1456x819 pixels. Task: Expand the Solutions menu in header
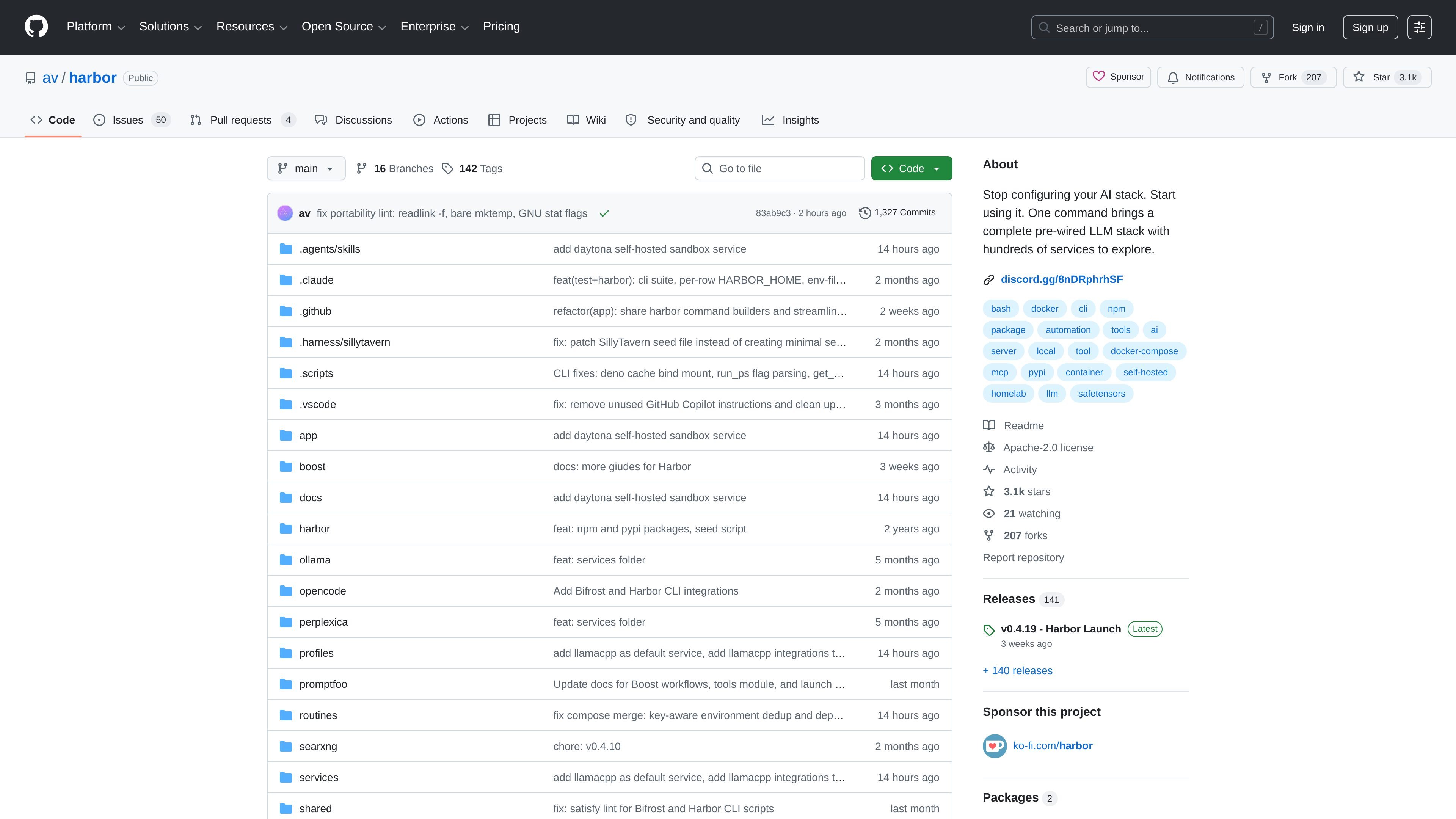[x=171, y=27]
